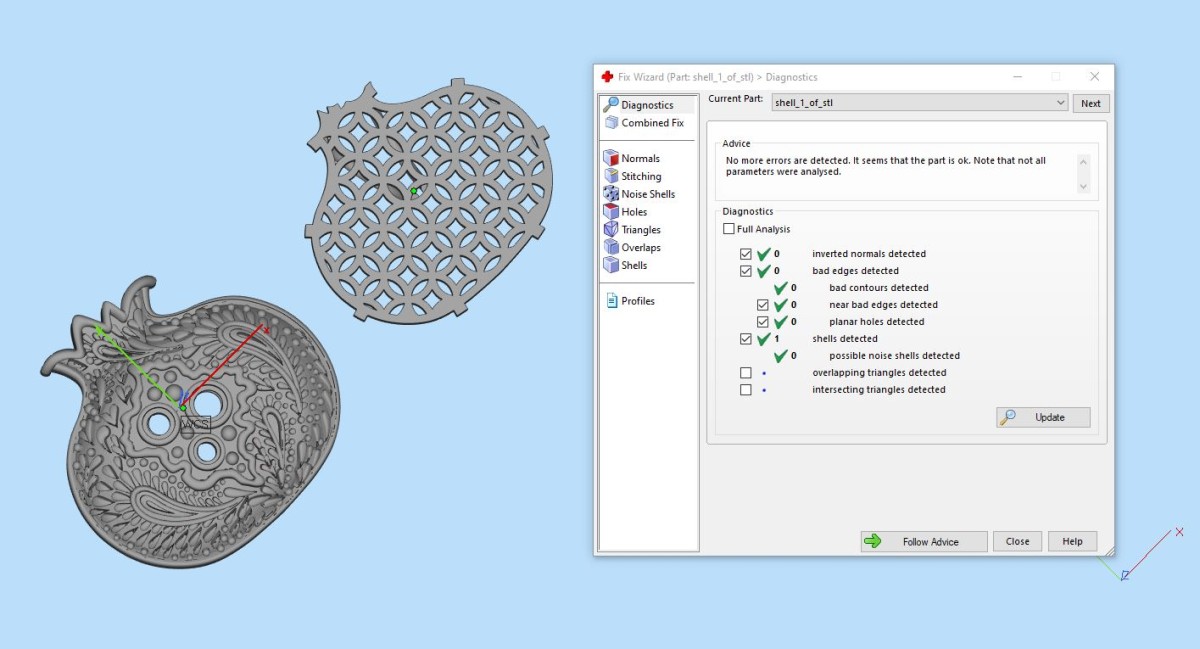Select the Triangles step icon
Viewport: 1200px width, 649px height.
coord(611,230)
